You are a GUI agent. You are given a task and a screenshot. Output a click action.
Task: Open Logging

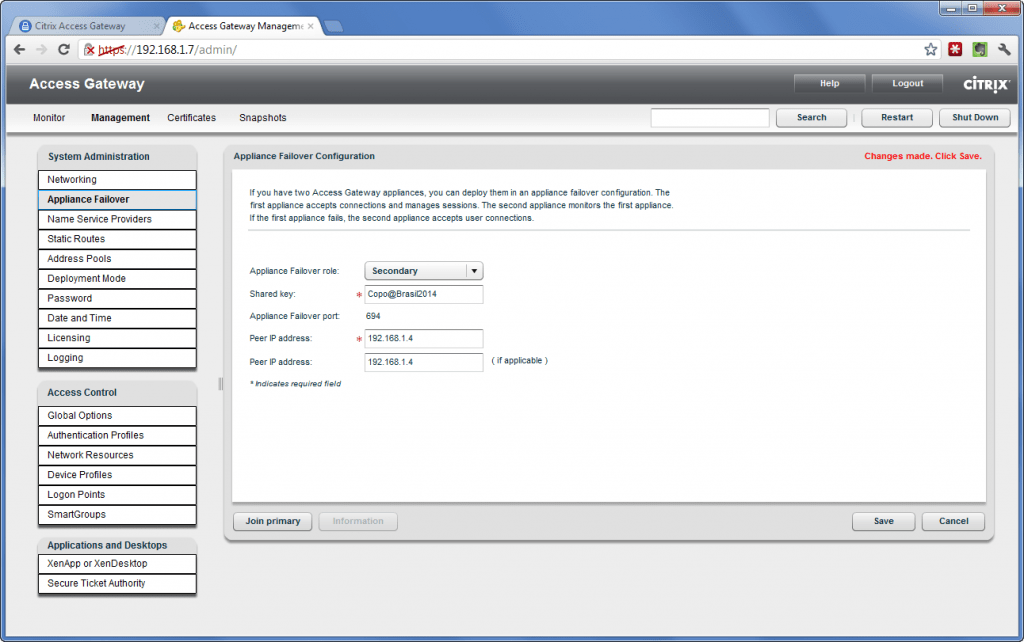117,358
